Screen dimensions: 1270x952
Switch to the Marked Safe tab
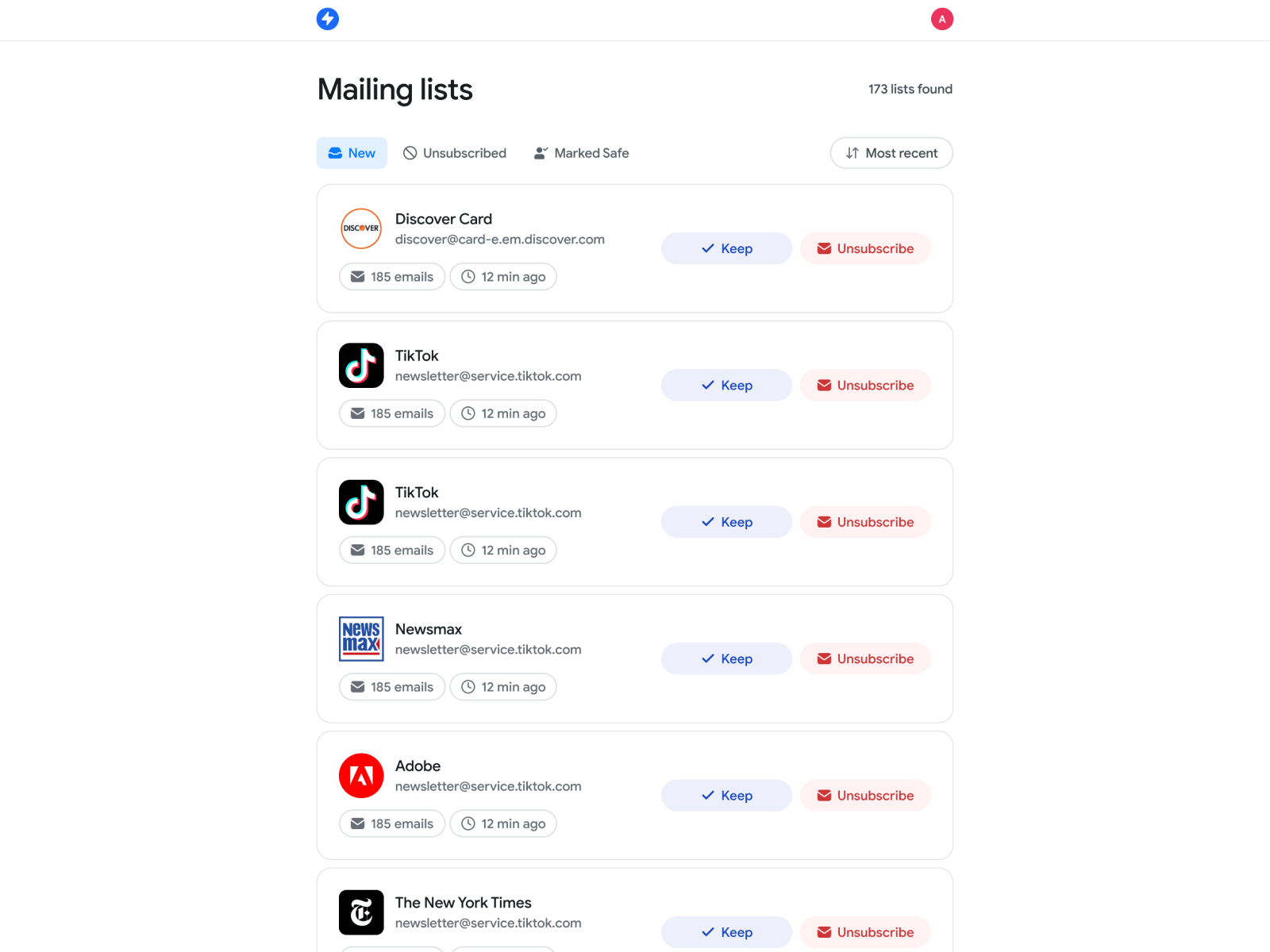pos(582,153)
